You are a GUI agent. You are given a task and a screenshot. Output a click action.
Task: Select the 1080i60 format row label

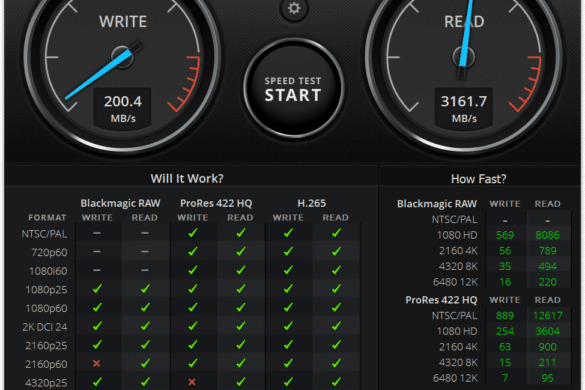click(x=48, y=271)
